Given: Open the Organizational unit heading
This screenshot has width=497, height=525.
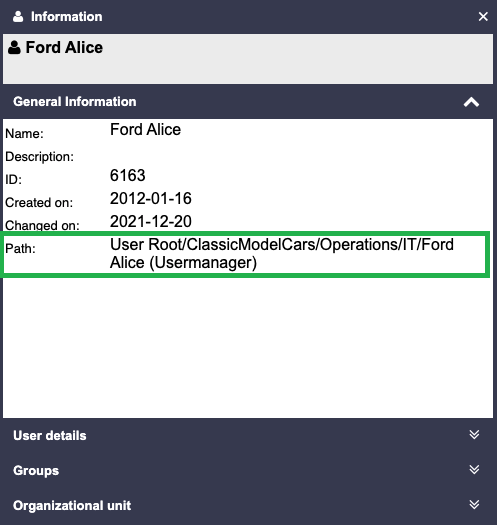Looking at the screenshot, I should (72, 506).
